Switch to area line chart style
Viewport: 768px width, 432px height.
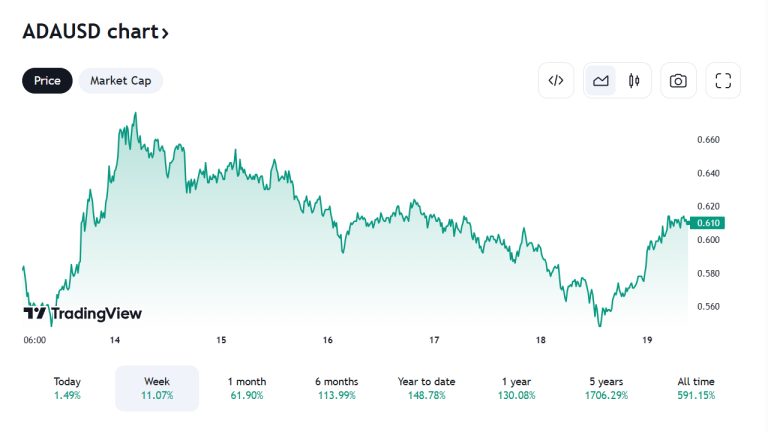[601, 81]
